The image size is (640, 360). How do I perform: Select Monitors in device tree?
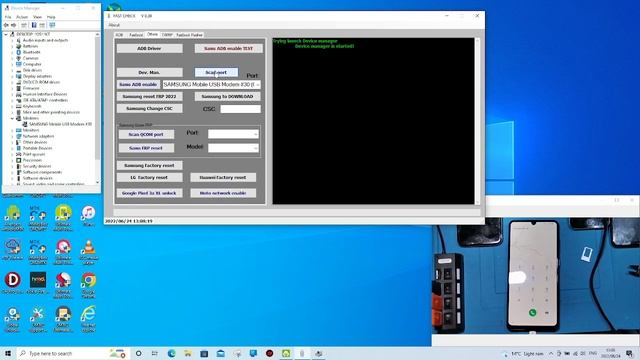(31, 130)
